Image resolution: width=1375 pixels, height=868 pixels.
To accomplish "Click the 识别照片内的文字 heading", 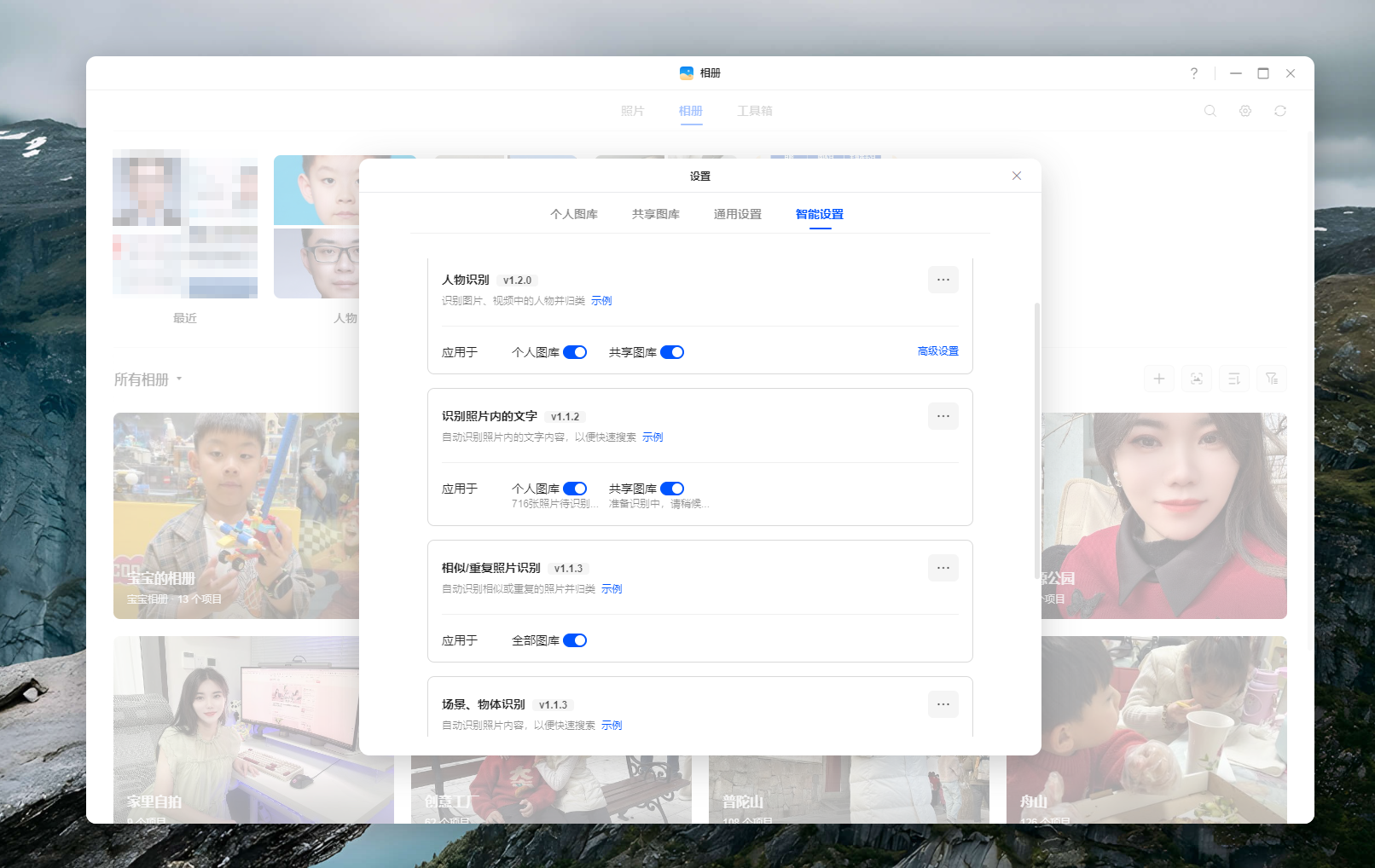I will 490,416.
